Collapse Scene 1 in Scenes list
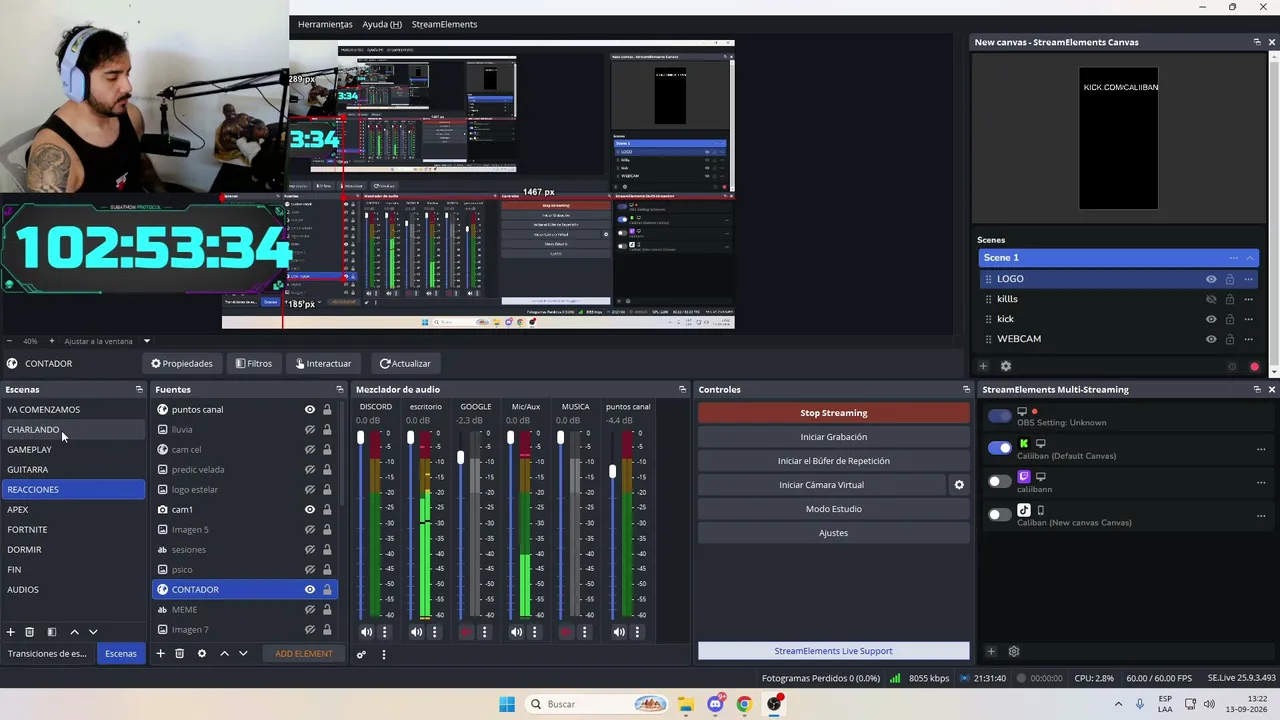The image size is (1280, 720). 1249,258
